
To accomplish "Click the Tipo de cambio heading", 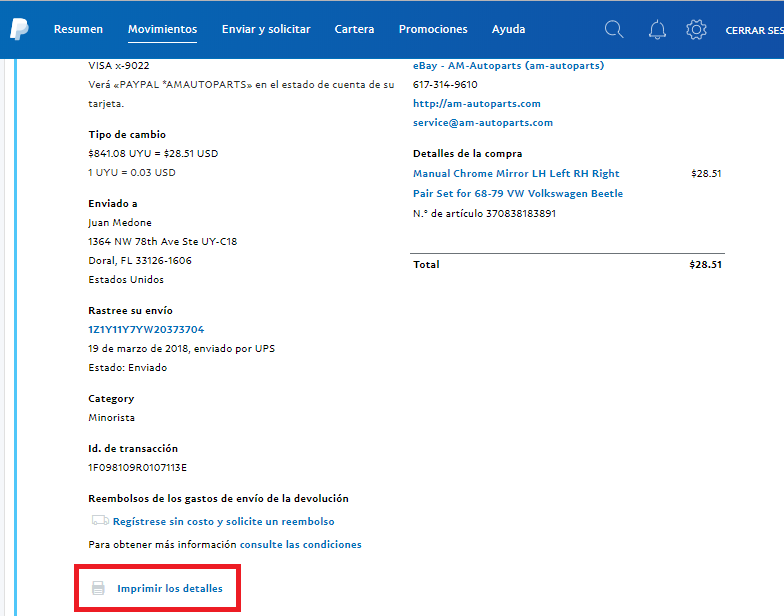I will (127, 134).
